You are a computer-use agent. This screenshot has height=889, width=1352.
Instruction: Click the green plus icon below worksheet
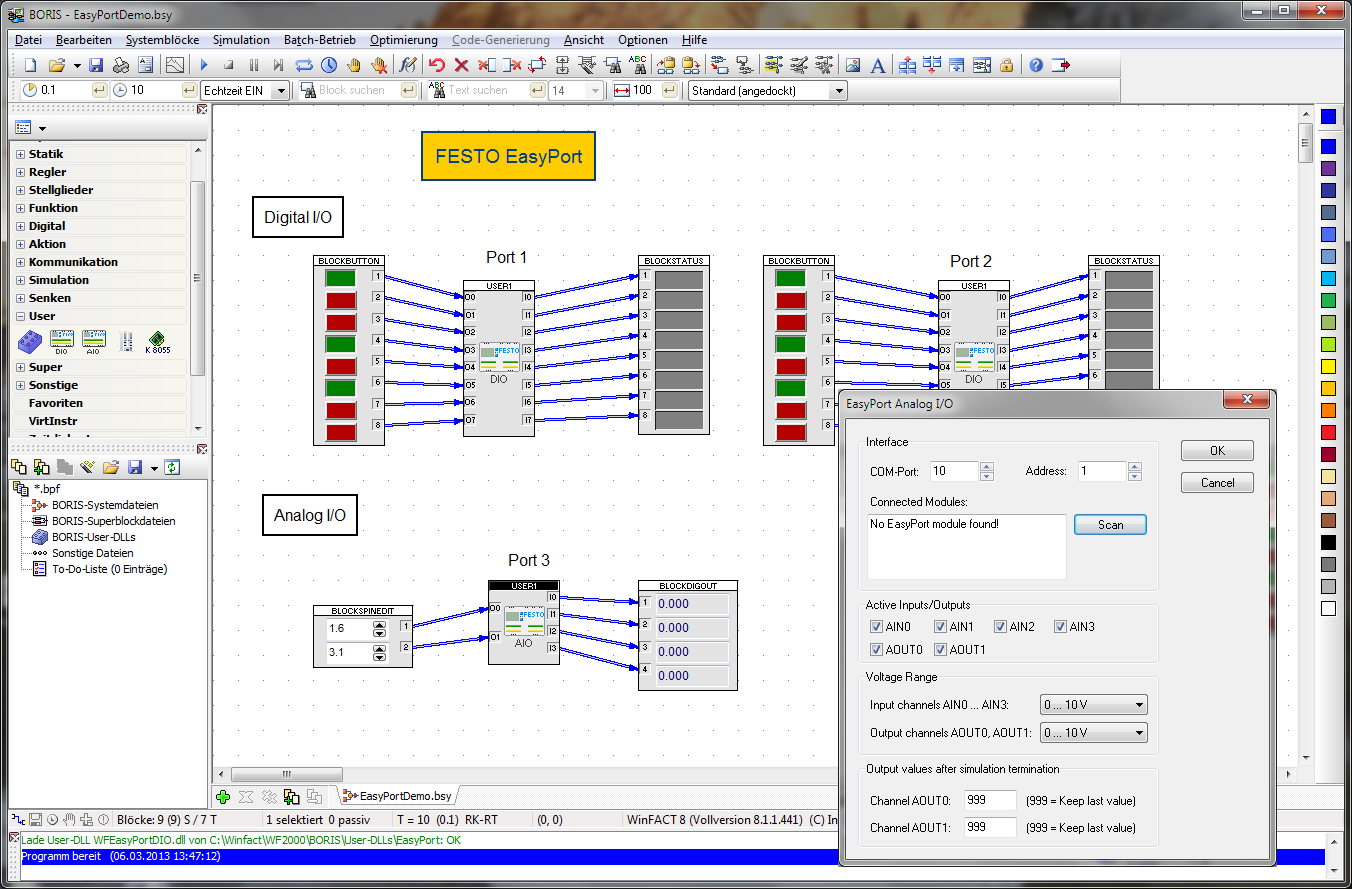coord(223,796)
